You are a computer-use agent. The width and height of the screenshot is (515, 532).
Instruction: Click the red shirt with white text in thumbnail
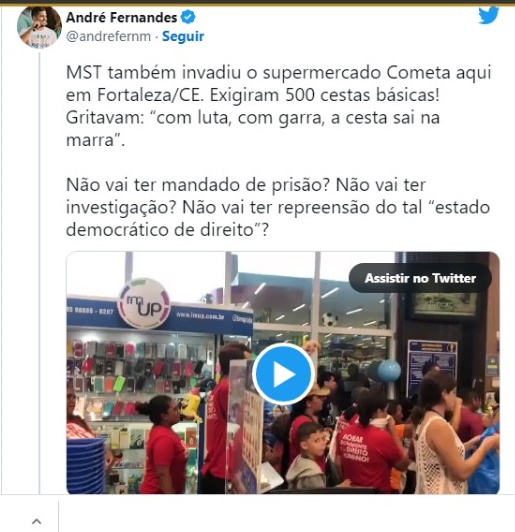pyautogui.click(x=368, y=455)
